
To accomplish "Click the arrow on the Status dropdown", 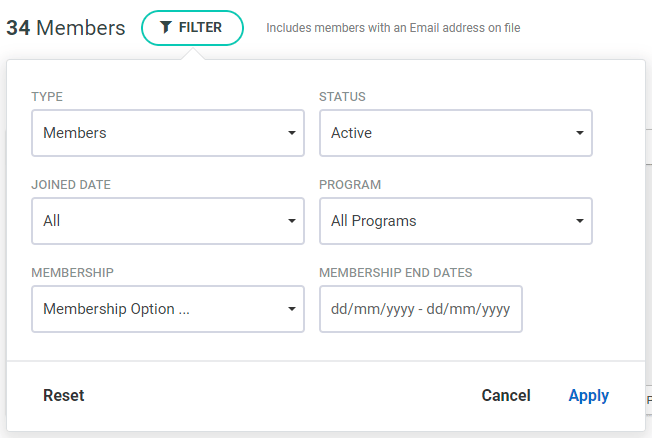I will [579, 133].
